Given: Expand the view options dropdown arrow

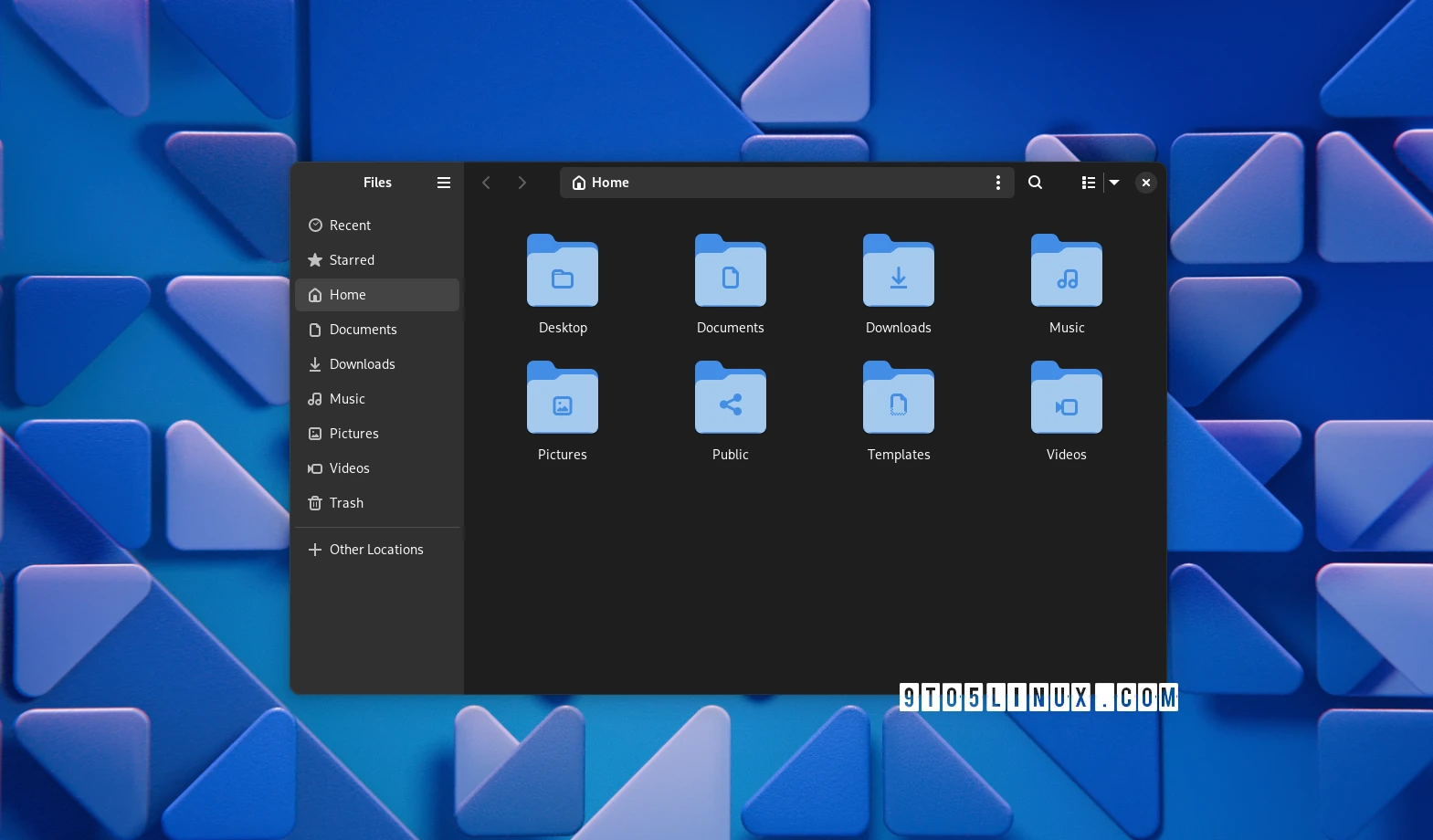Looking at the screenshot, I should pyautogui.click(x=1114, y=183).
